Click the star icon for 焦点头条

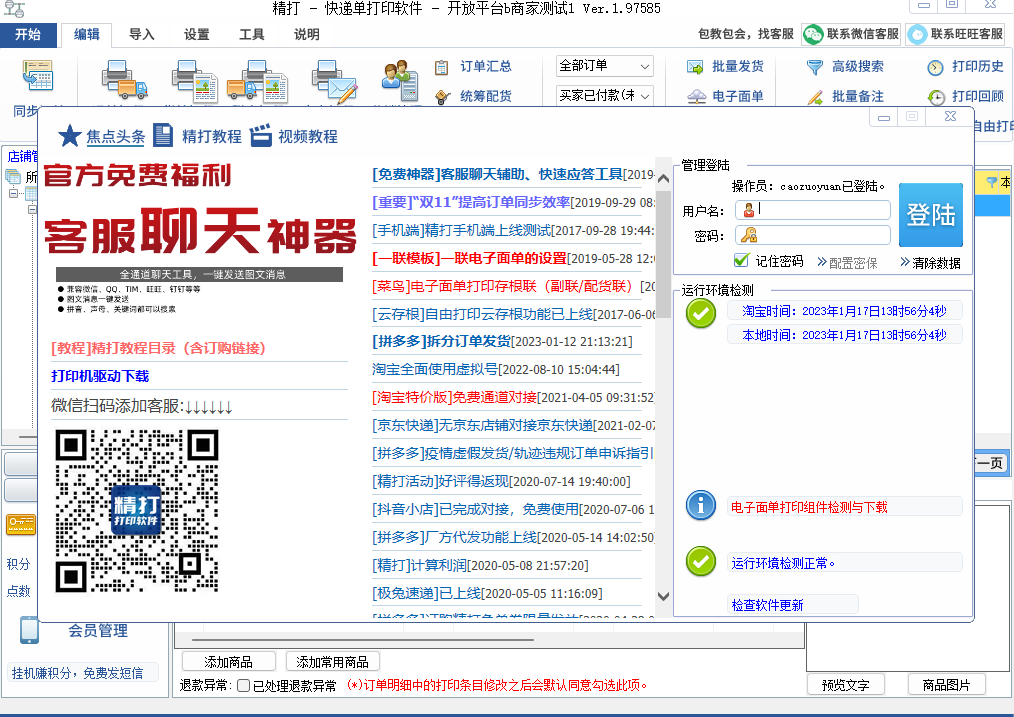(x=69, y=136)
